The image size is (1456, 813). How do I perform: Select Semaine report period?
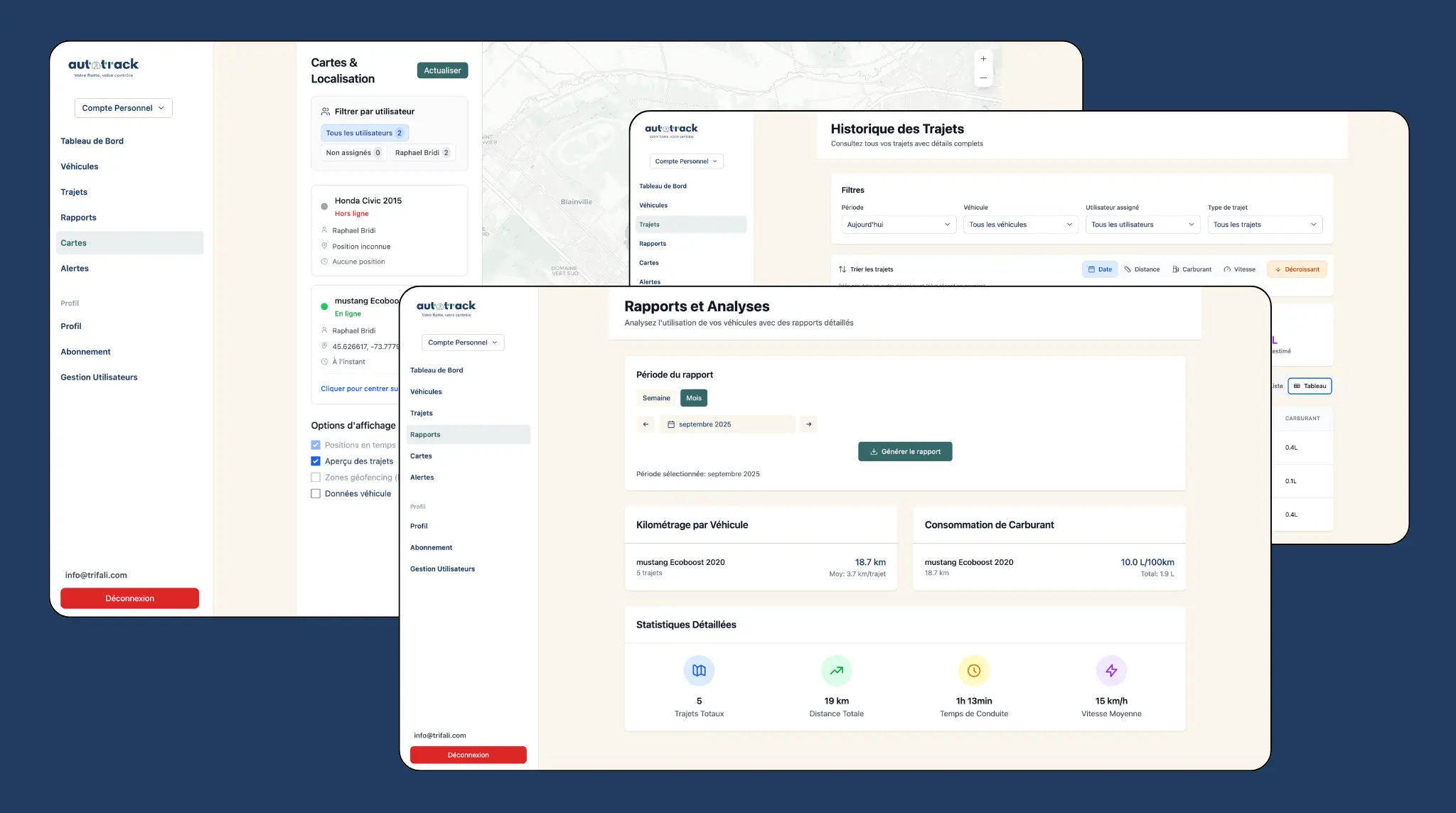coord(656,398)
